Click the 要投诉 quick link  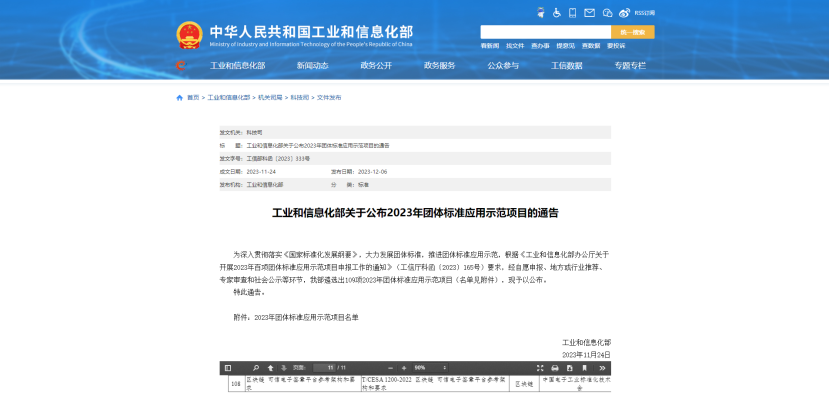pos(616,46)
